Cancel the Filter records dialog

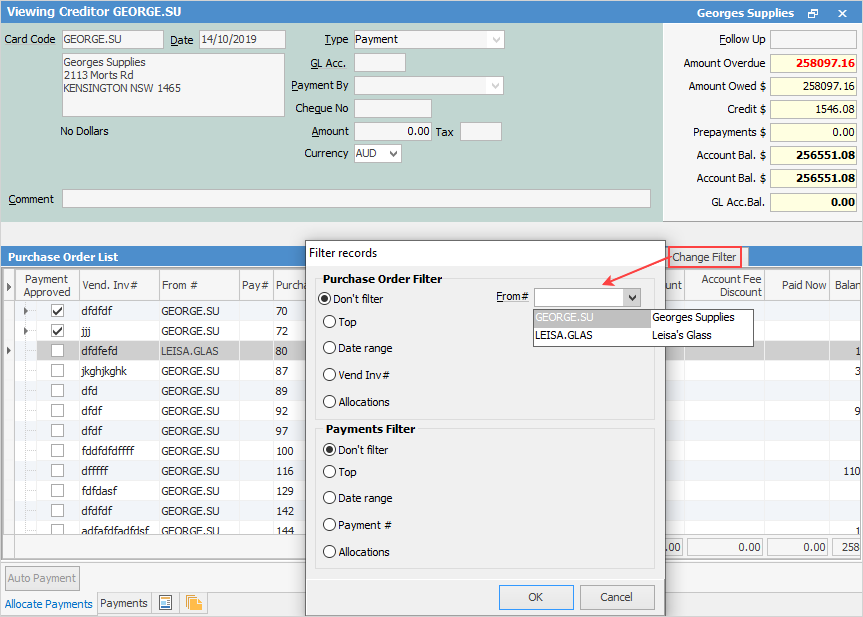[x=616, y=597]
